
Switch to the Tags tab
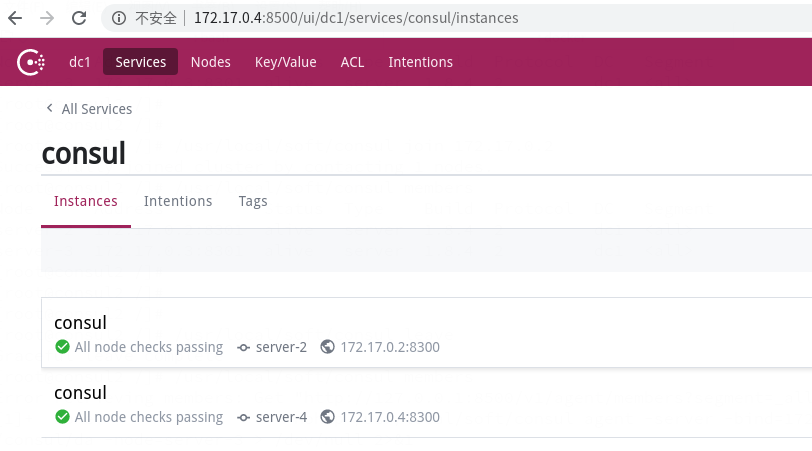pyautogui.click(x=253, y=201)
